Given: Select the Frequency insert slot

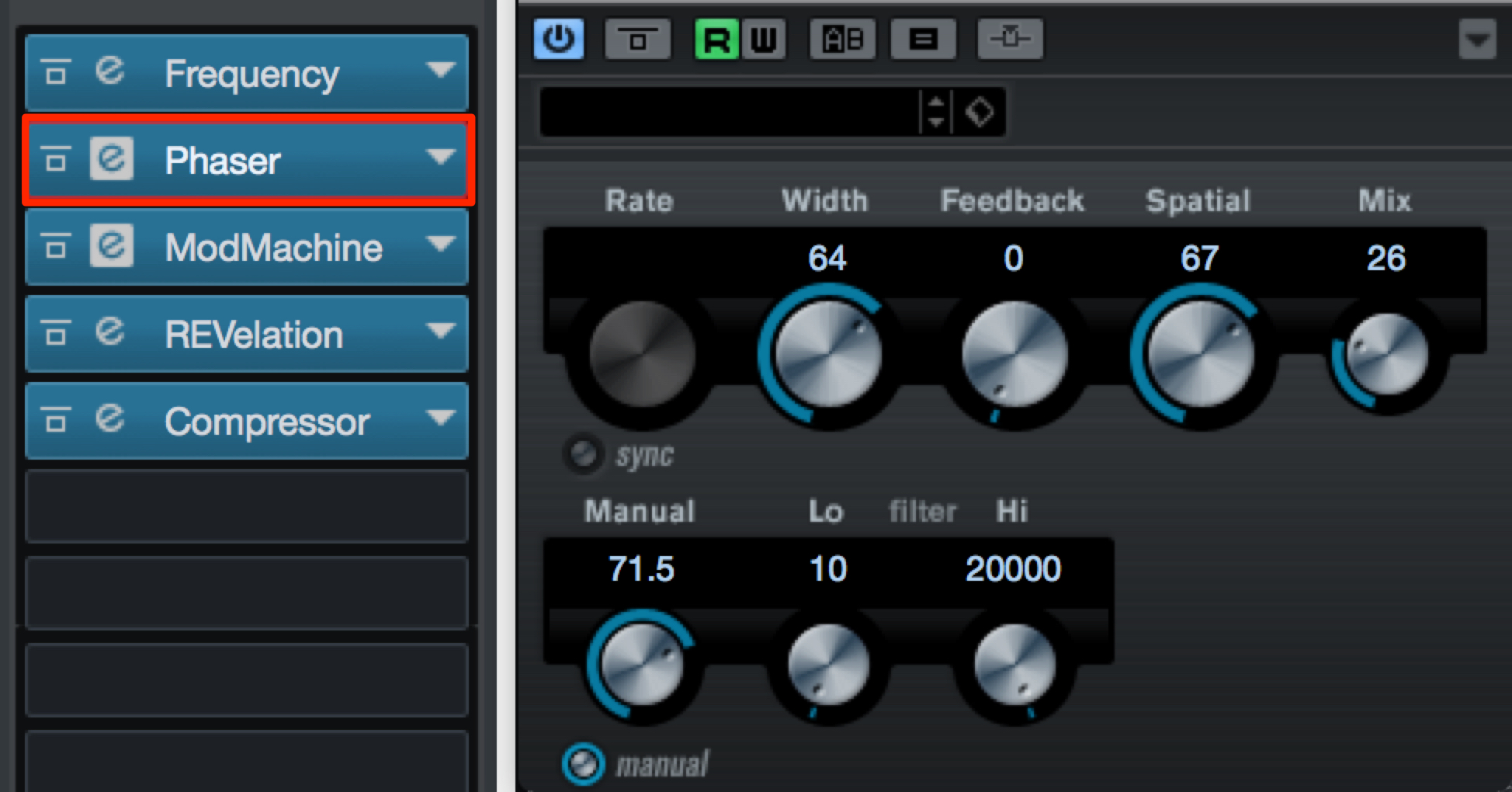Looking at the screenshot, I should coord(247,73).
